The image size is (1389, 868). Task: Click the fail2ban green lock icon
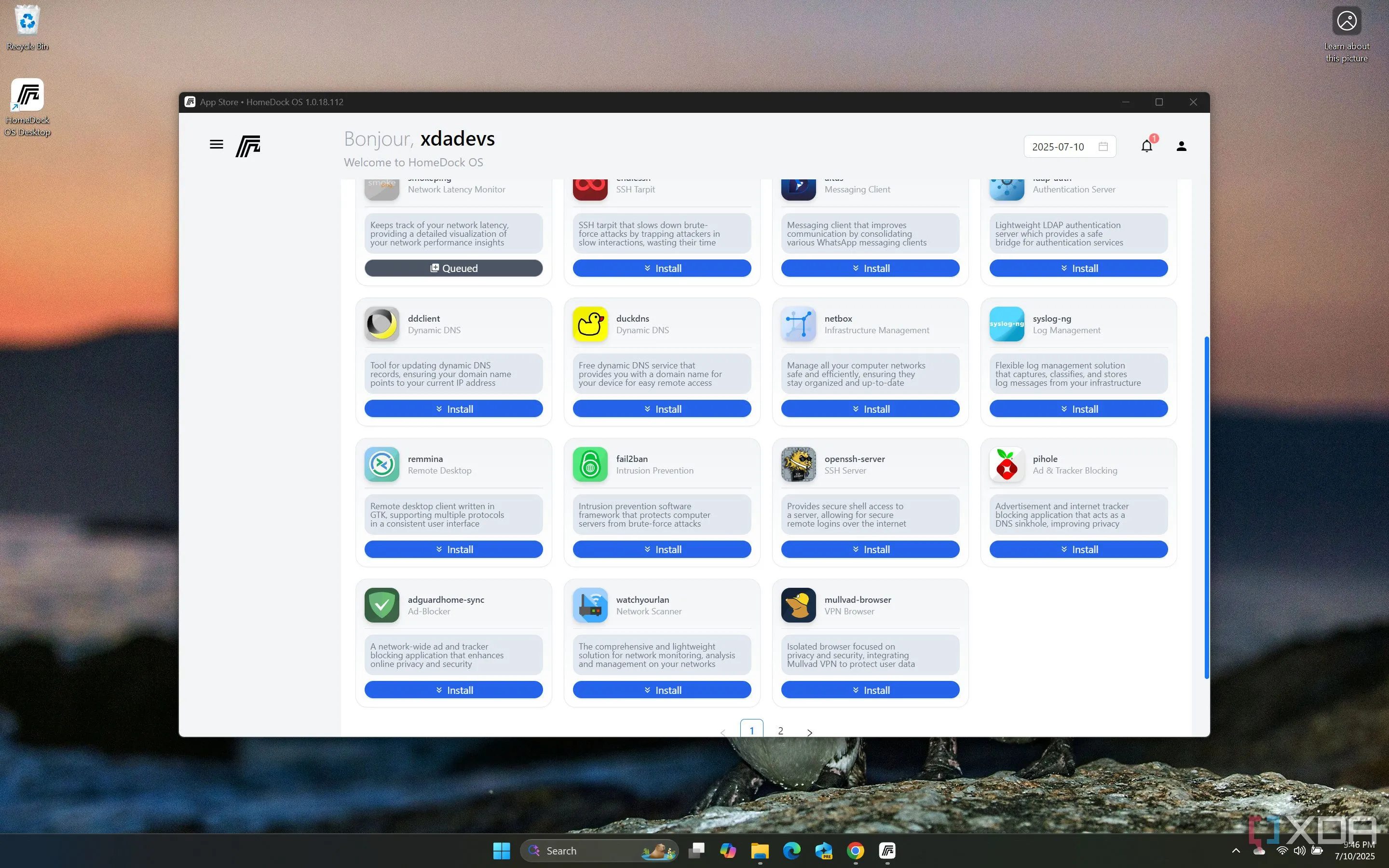pos(589,464)
